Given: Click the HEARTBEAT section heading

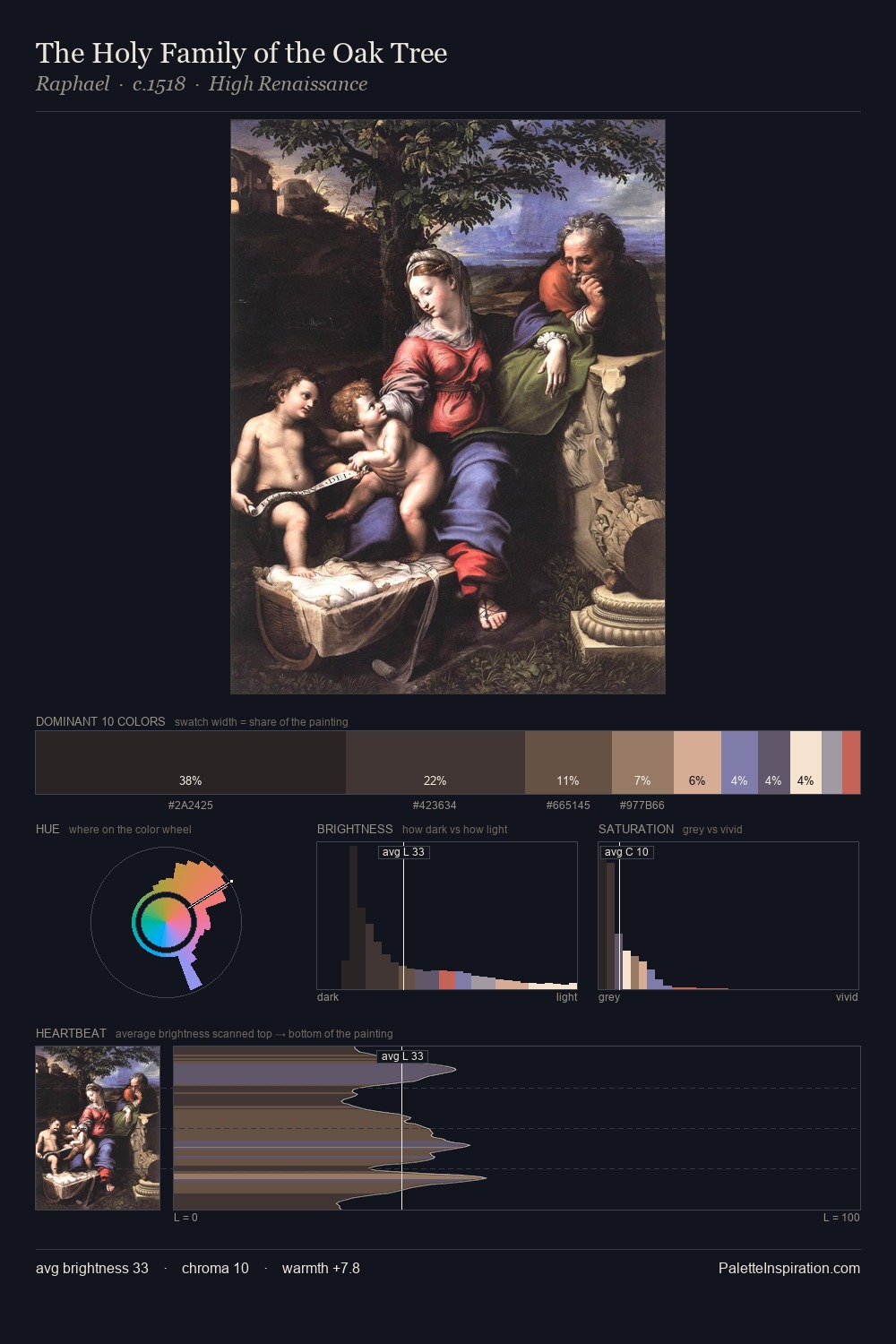Looking at the screenshot, I should (x=71, y=1033).
